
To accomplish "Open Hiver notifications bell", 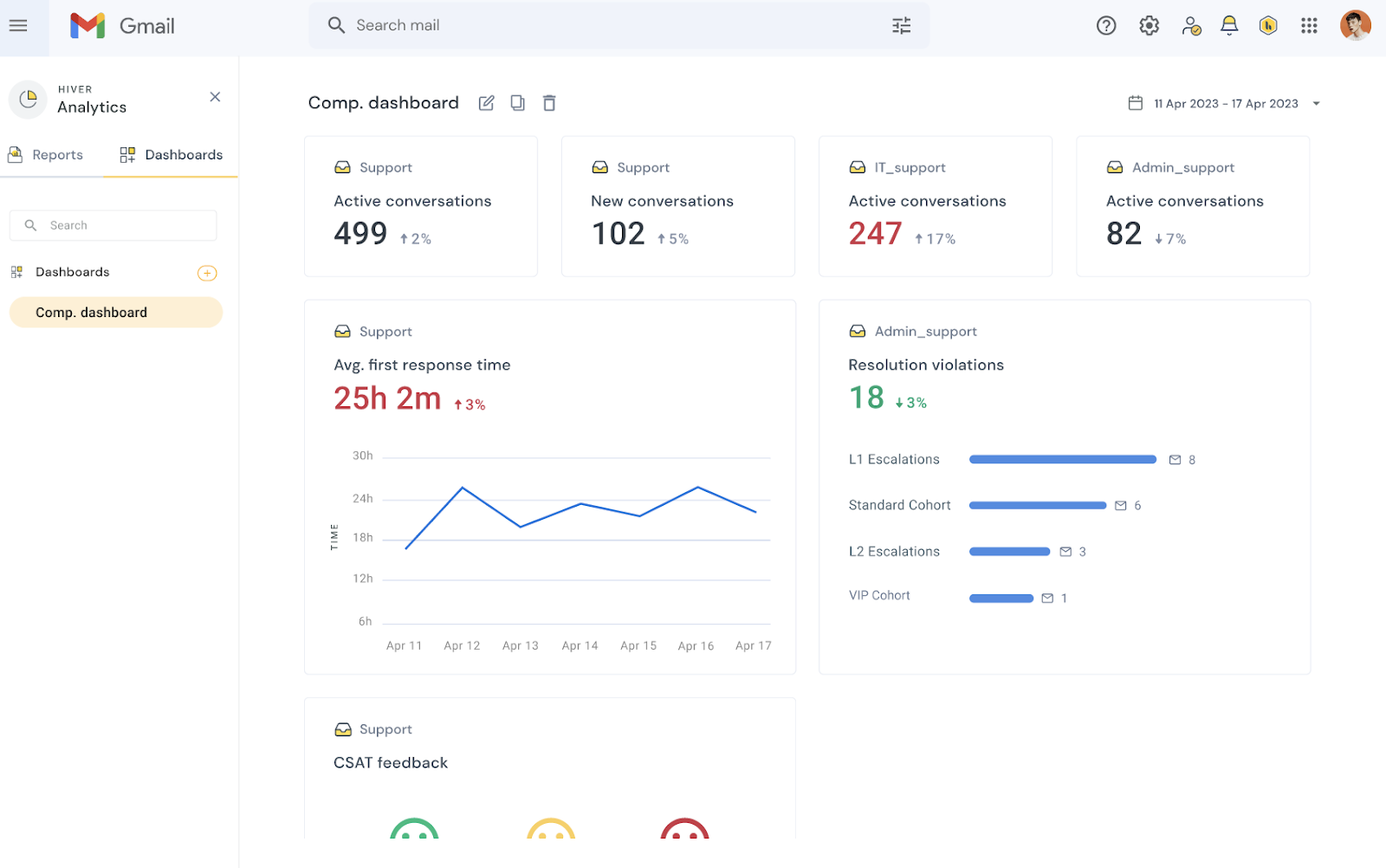I will pyautogui.click(x=1229, y=26).
